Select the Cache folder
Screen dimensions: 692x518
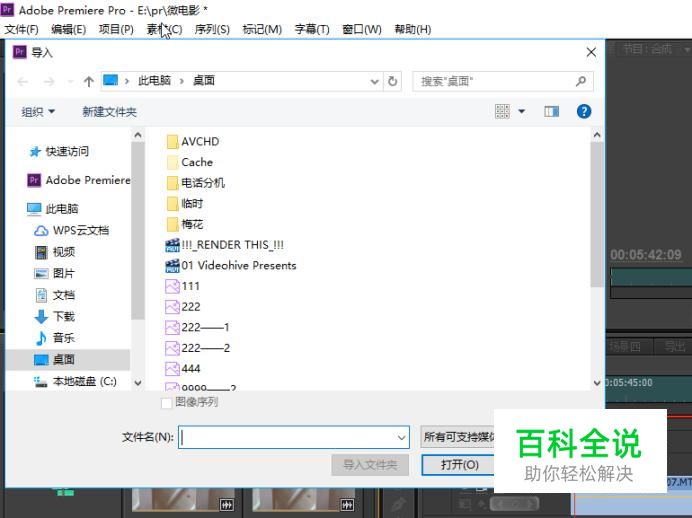pos(190,162)
